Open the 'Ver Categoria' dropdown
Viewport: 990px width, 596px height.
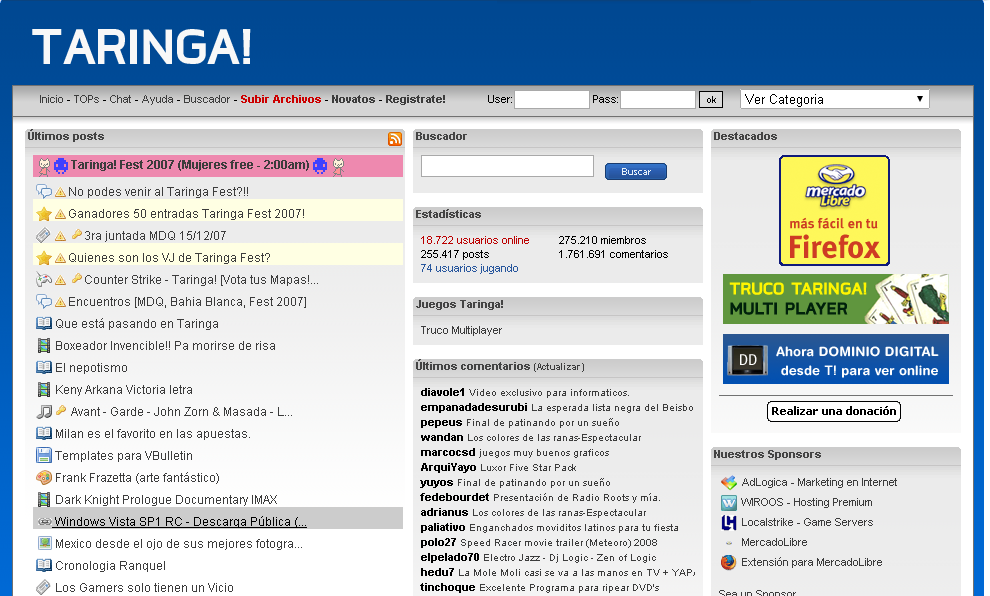click(835, 99)
